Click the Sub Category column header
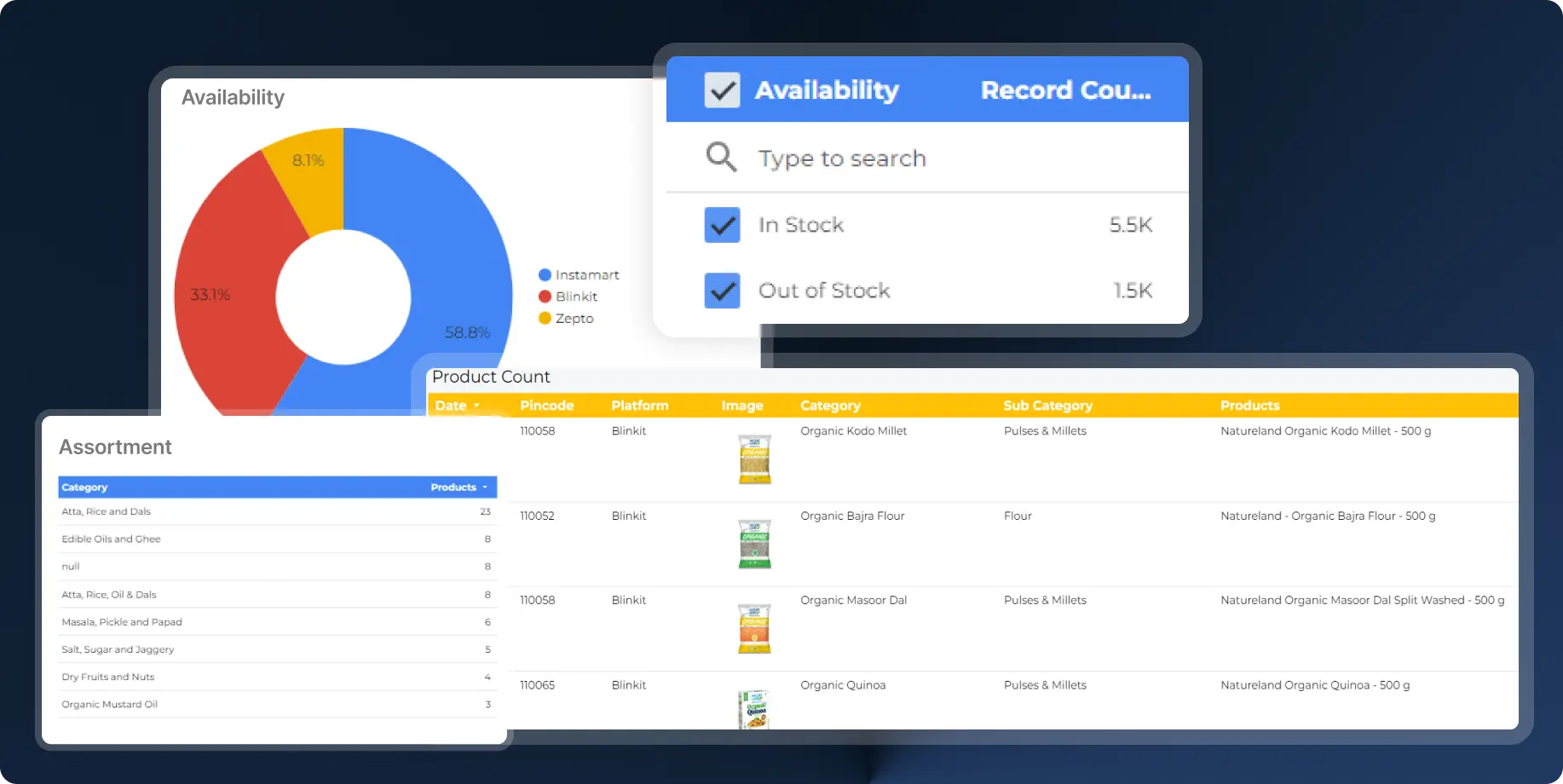This screenshot has height=784, width=1563. (1047, 406)
